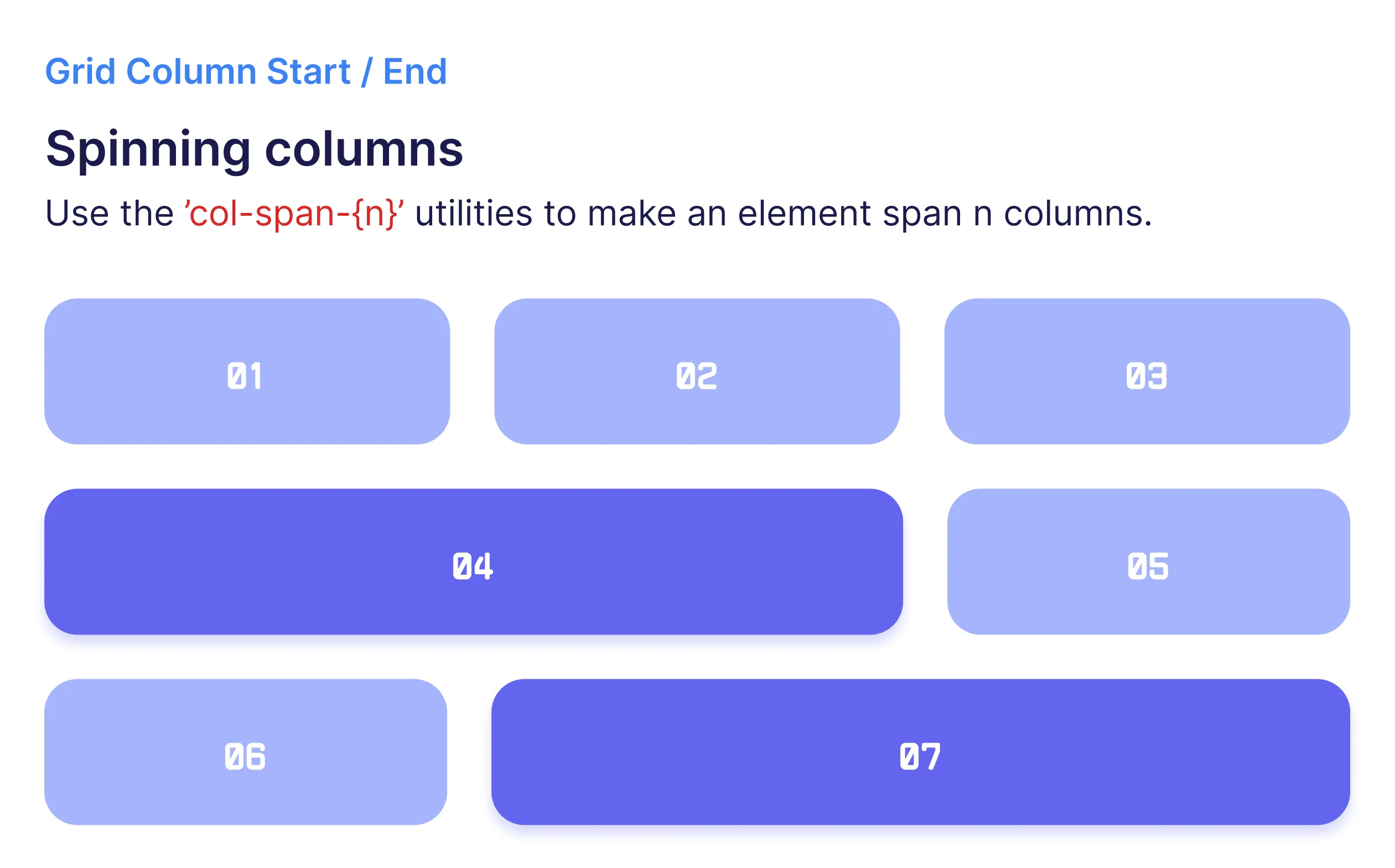This screenshot has width=1395, height=868.
Task: Select the 02 grid cell
Action: 697,371
